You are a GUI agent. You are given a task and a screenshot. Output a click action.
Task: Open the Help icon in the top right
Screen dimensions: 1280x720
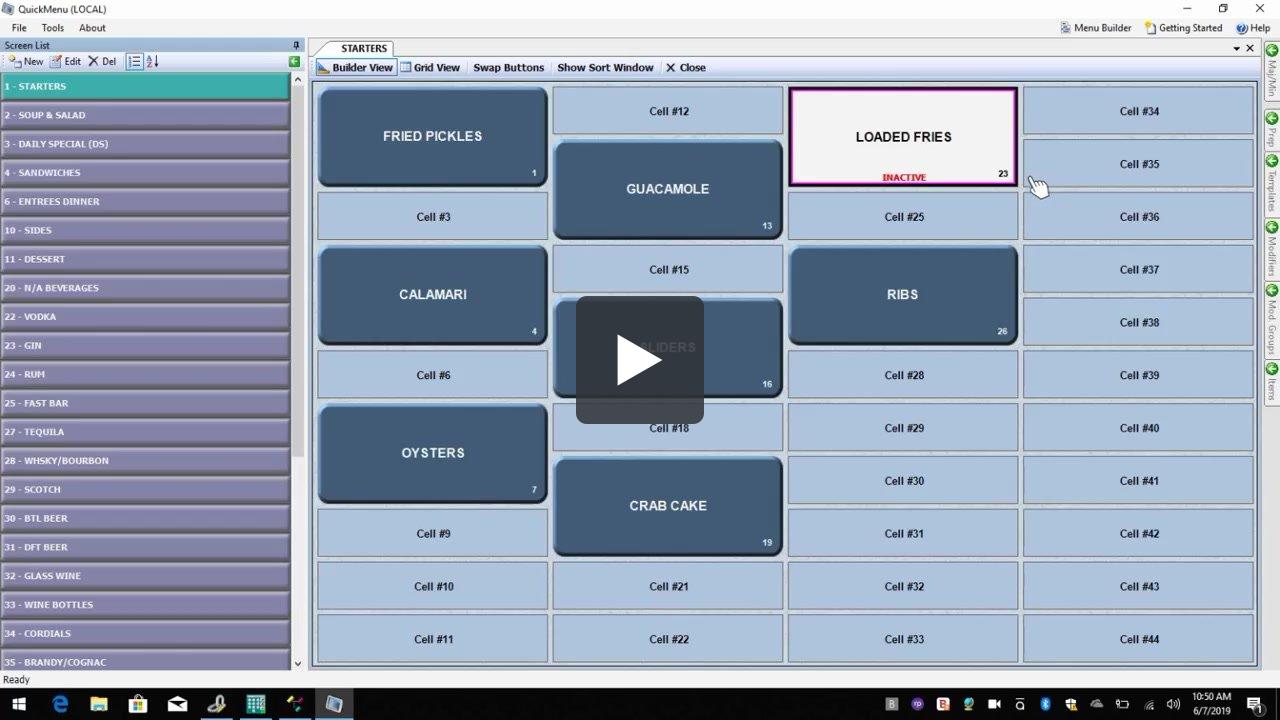pyautogui.click(x=1254, y=27)
